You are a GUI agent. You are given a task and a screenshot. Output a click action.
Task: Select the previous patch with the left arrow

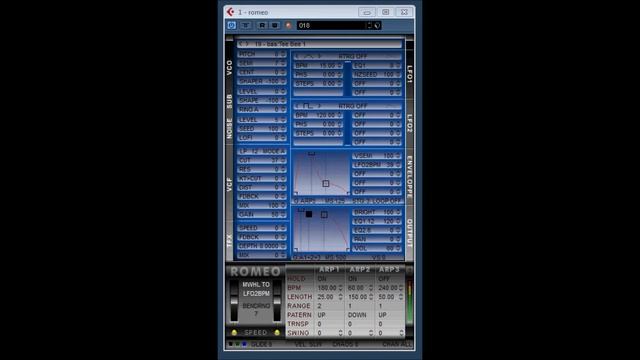241,44
